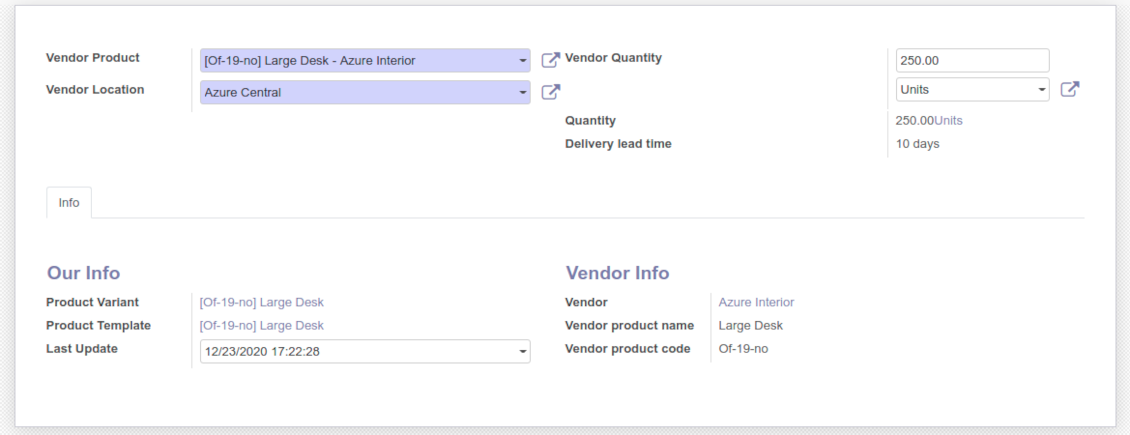The height and width of the screenshot is (435, 1130).
Task: Focus the Azure Central location field
Action: pyautogui.click(x=355, y=93)
